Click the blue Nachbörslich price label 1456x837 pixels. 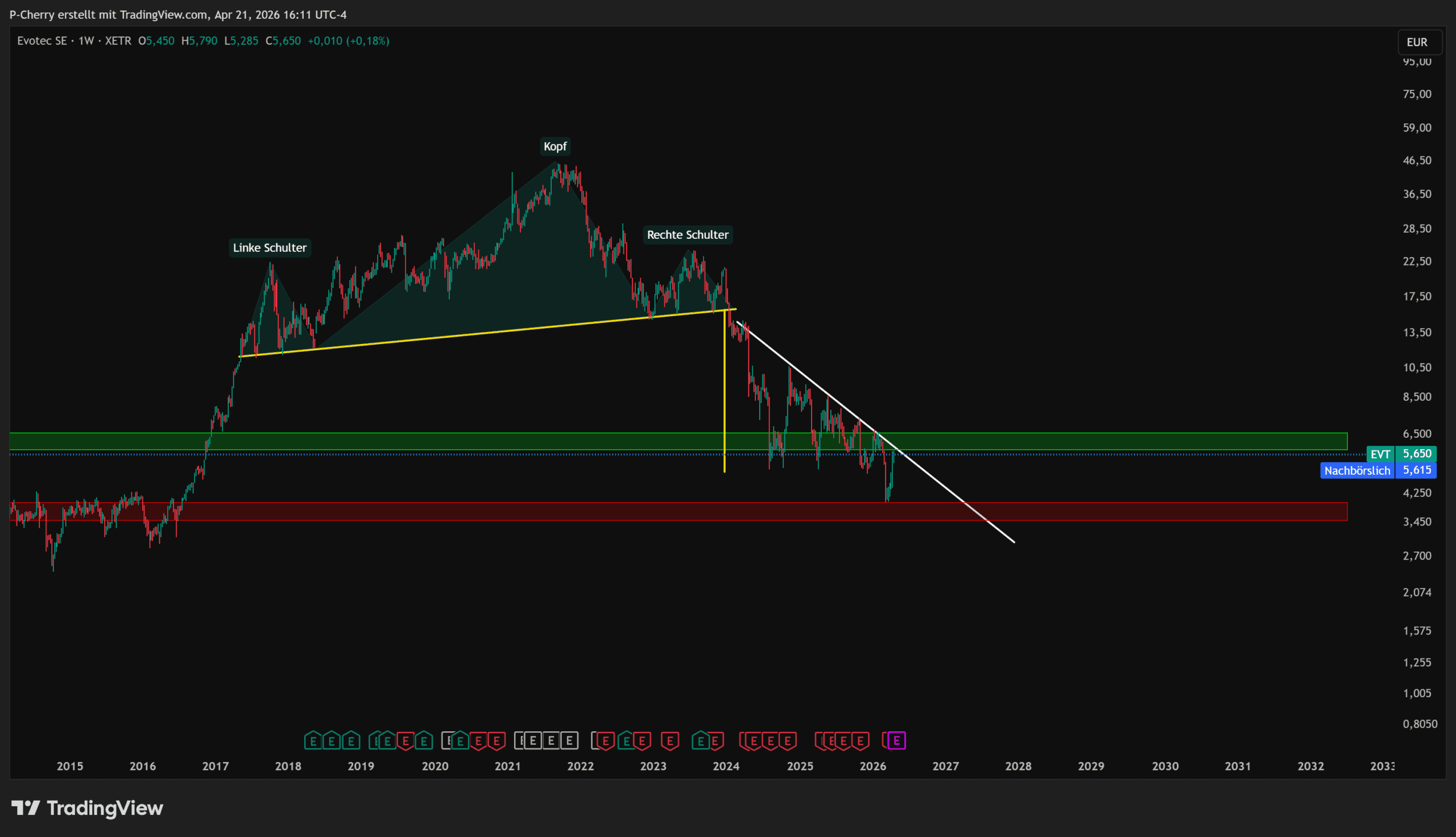pos(1356,471)
